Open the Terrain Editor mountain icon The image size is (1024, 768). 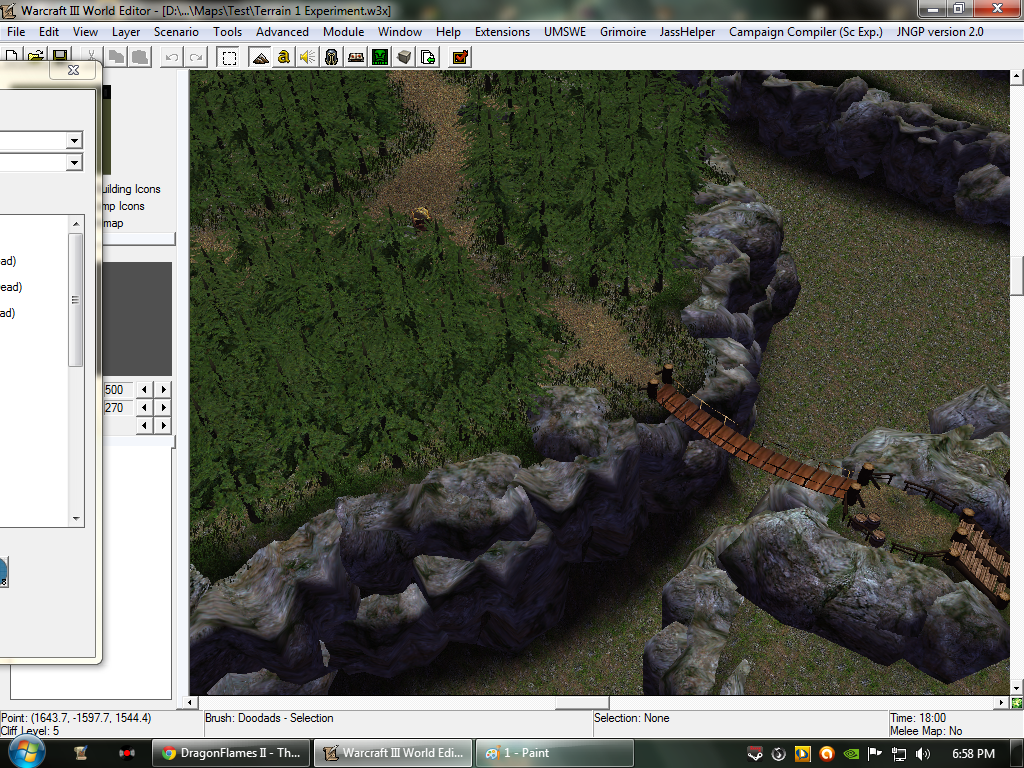[260, 57]
